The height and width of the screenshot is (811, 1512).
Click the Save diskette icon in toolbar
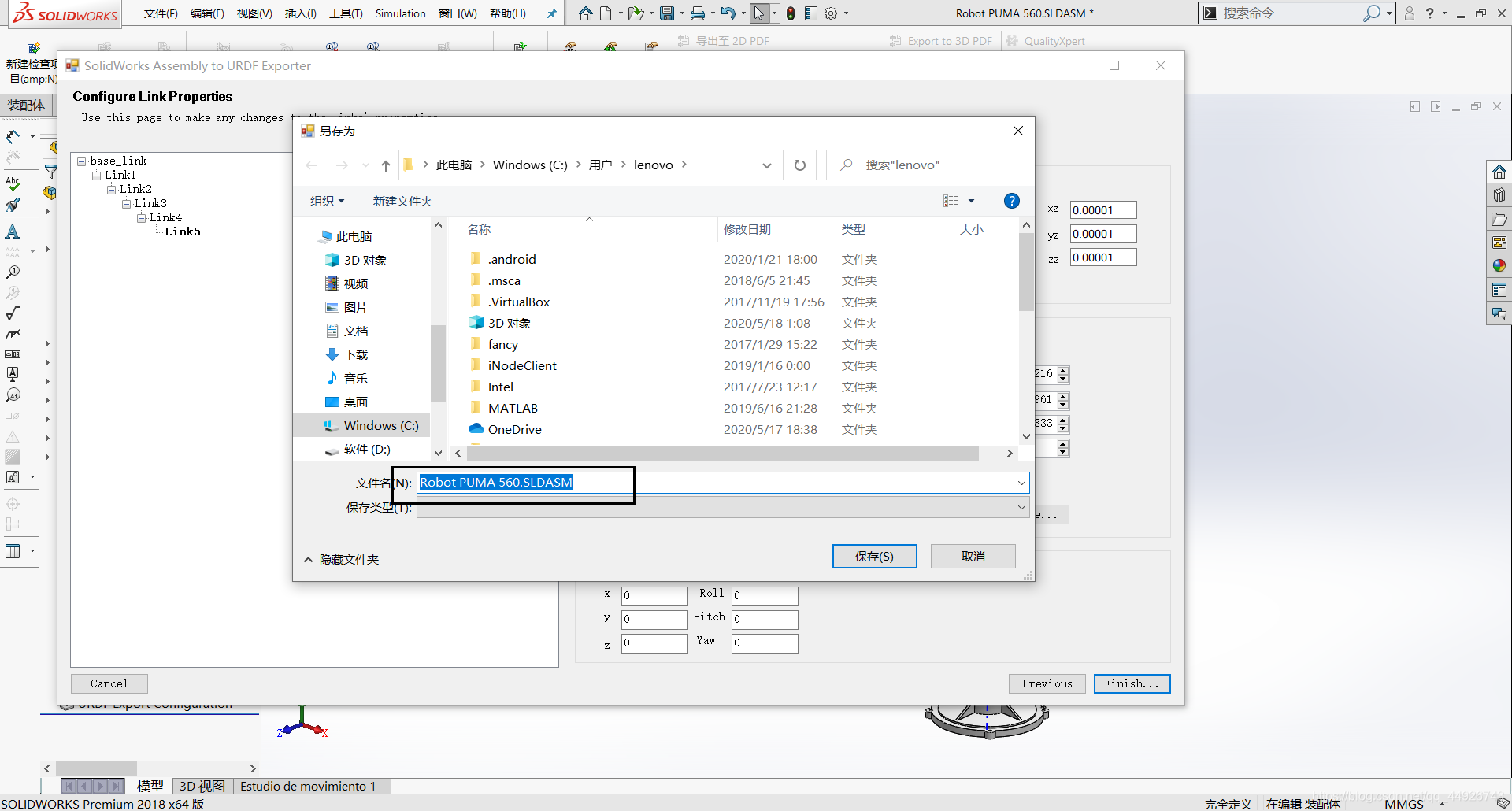pyautogui.click(x=667, y=13)
